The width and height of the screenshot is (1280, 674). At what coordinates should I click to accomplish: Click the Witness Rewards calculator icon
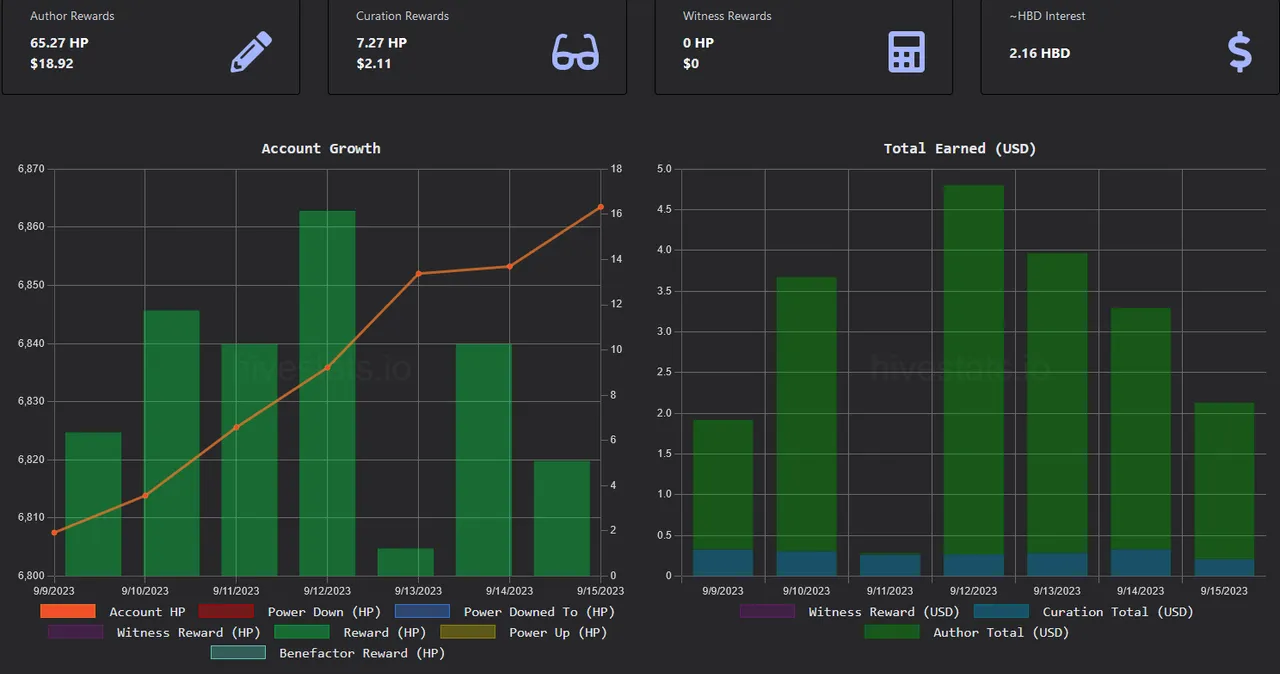click(906, 52)
